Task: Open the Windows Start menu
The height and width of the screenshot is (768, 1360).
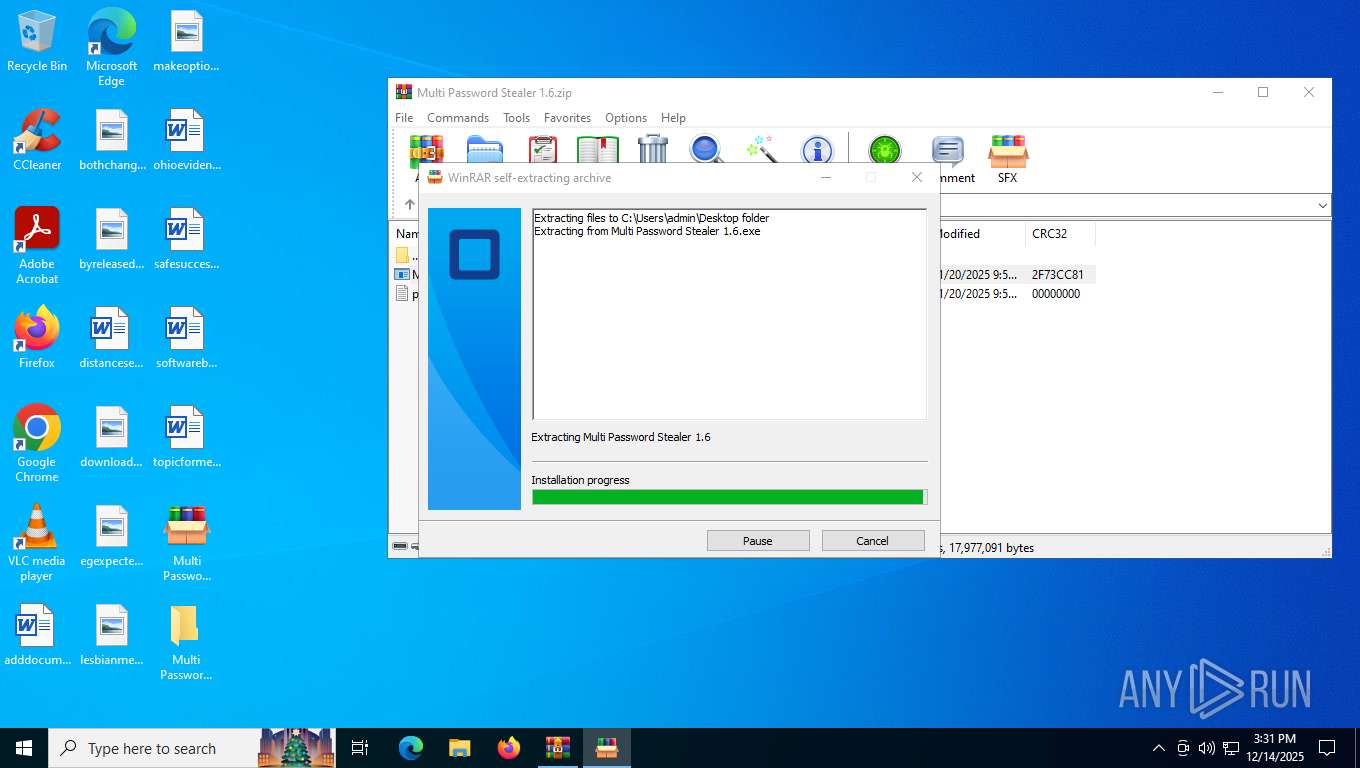Action: click(x=24, y=748)
